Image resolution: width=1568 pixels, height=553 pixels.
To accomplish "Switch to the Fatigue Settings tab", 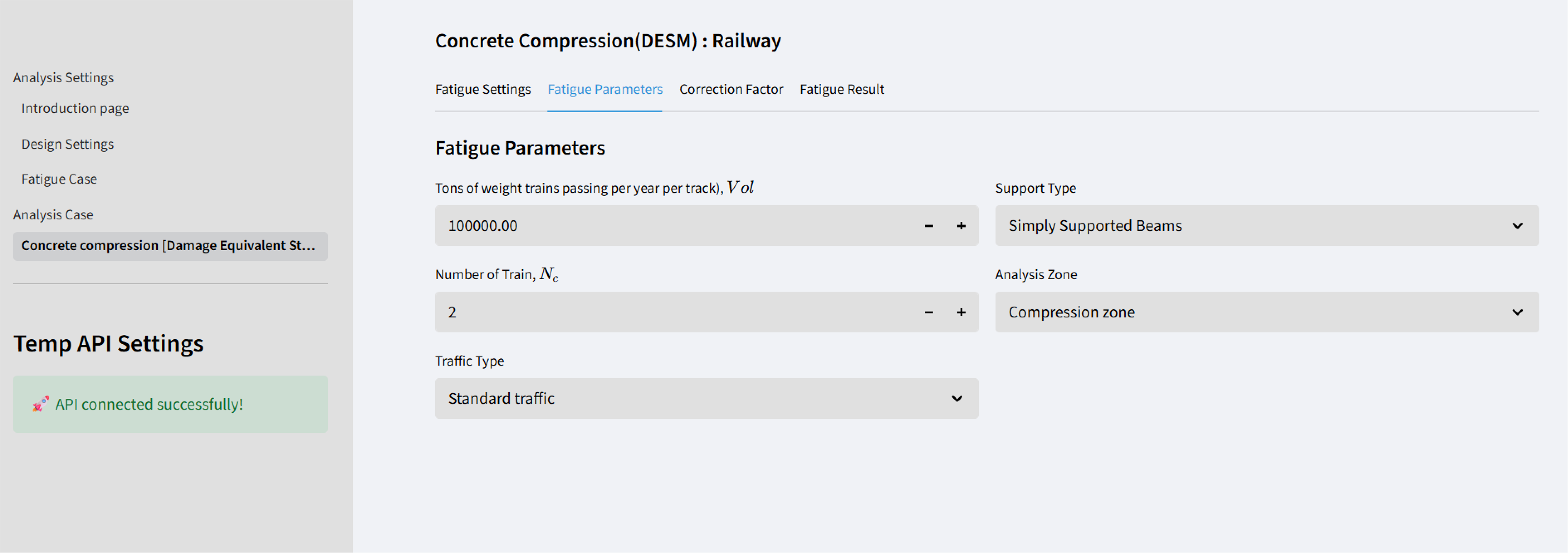I will point(483,89).
